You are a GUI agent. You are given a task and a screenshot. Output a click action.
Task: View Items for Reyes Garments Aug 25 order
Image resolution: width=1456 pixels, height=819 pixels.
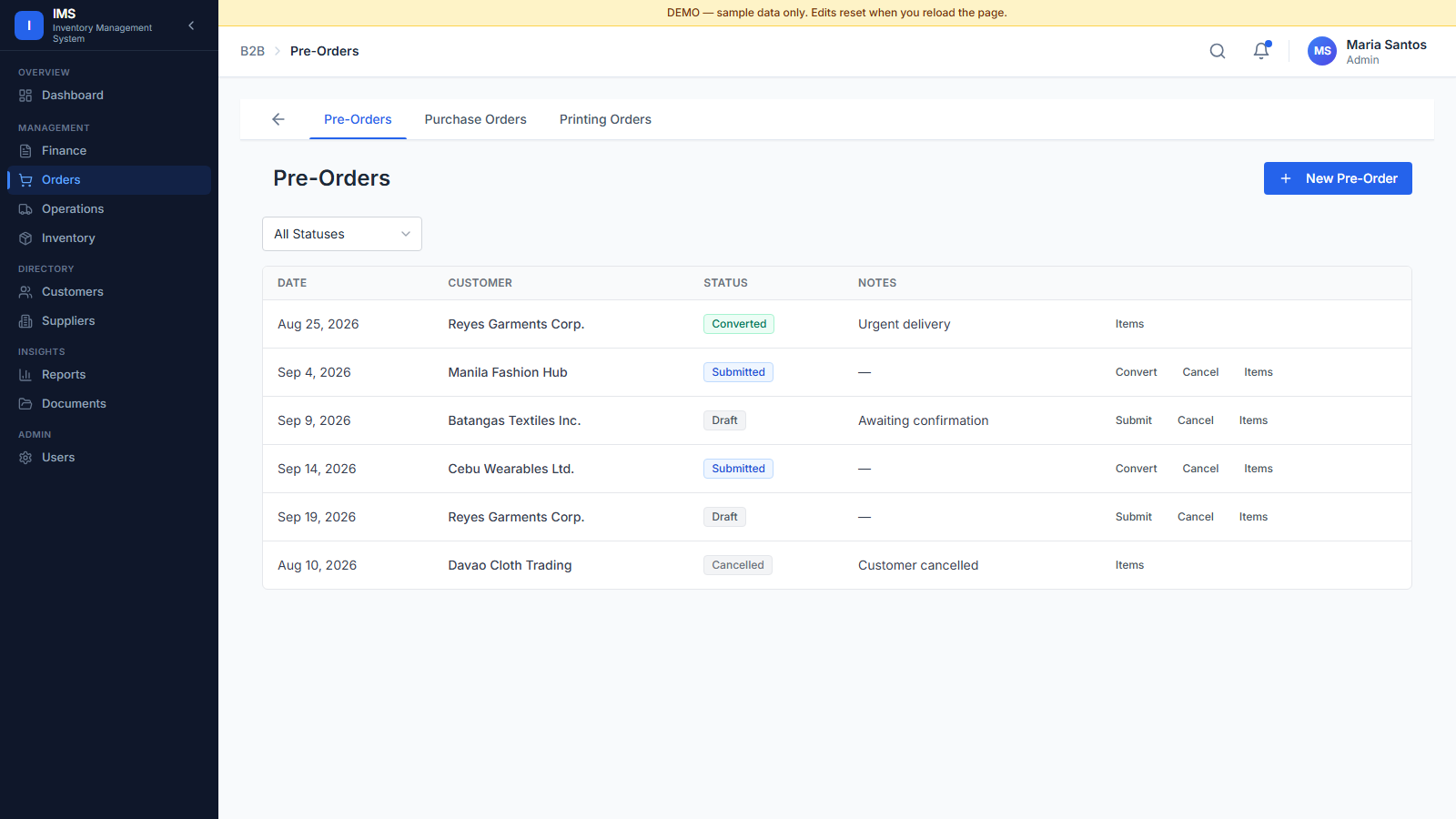1129,324
